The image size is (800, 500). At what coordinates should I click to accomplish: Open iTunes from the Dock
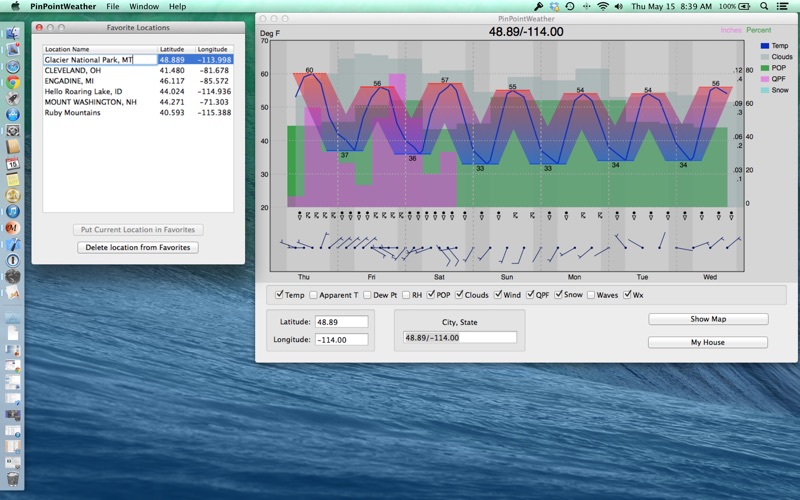tap(13, 211)
